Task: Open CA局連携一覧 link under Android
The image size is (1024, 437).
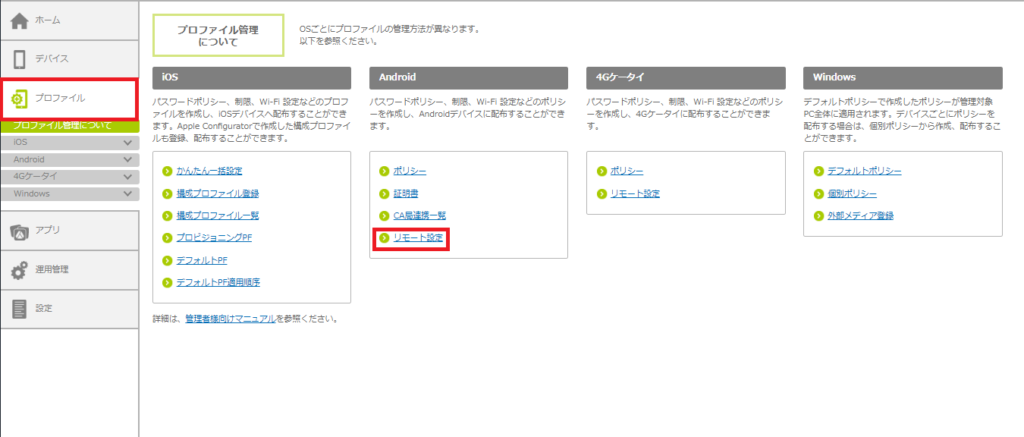Action: pos(418,216)
